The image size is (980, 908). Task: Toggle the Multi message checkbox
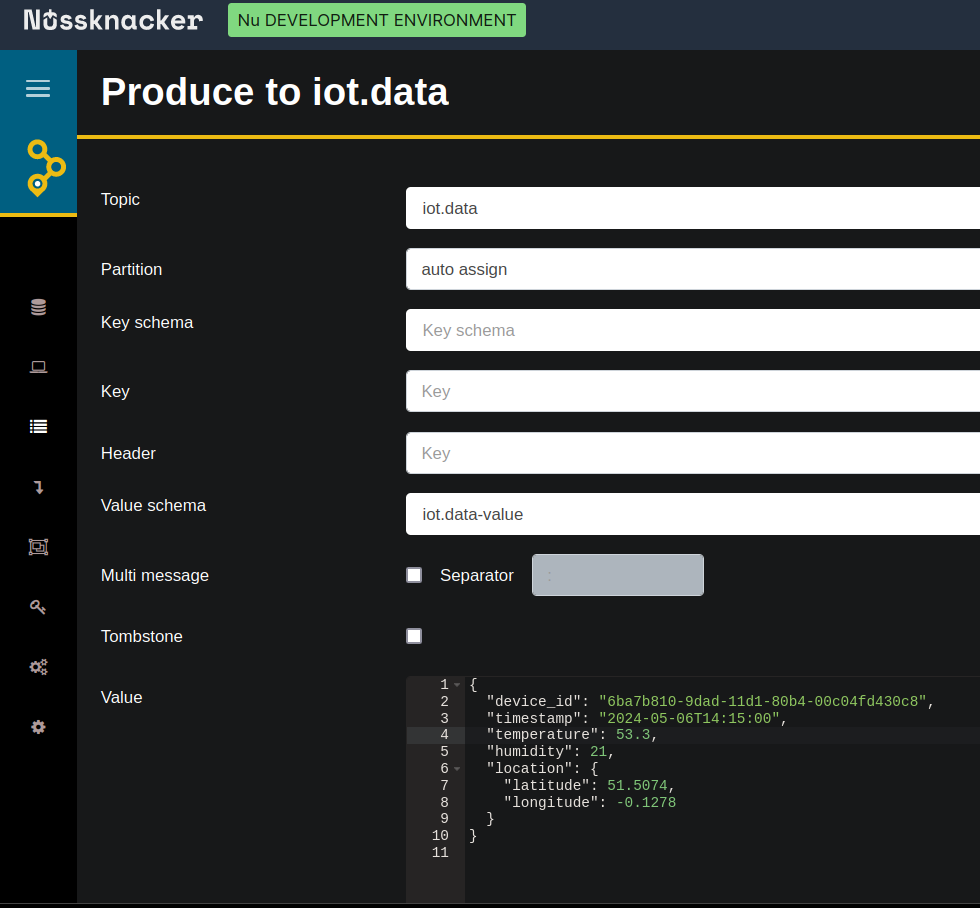(x=414, y=575)
